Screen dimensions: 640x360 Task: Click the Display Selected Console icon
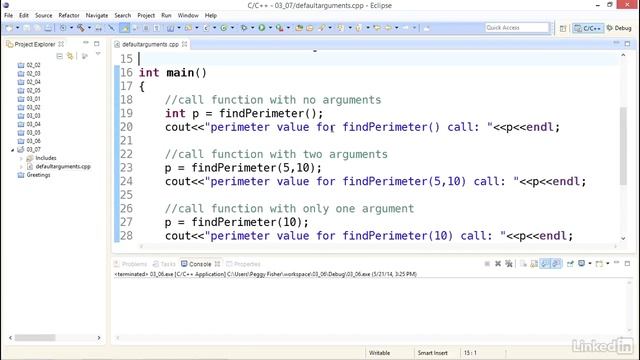click(582, 264)
